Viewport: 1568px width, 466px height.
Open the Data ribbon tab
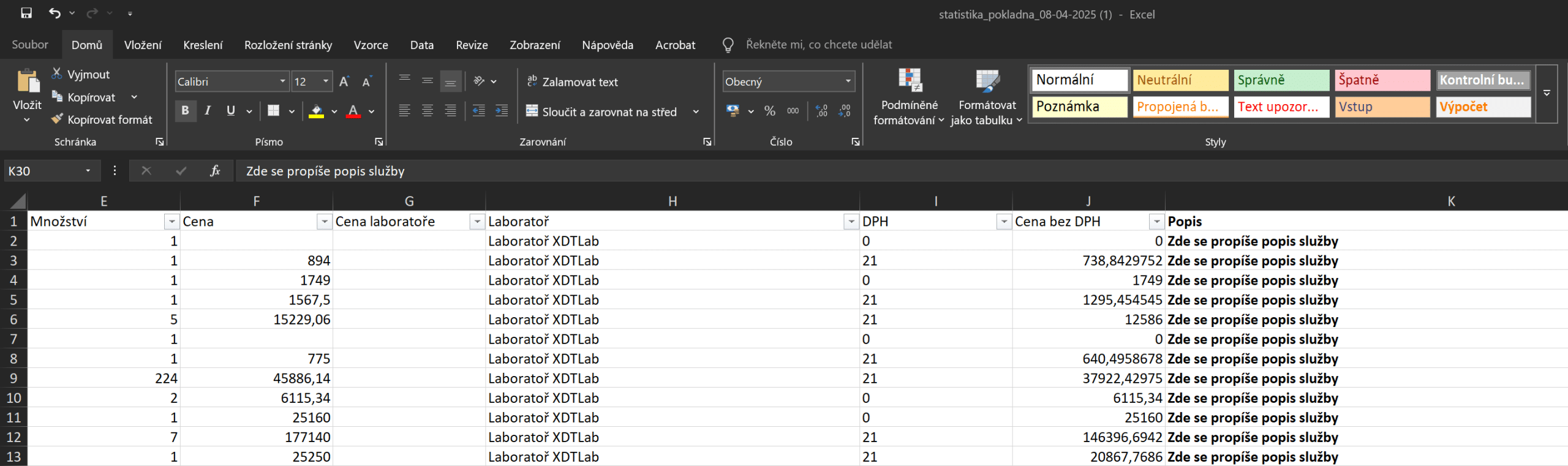click(x=421, y=45)
